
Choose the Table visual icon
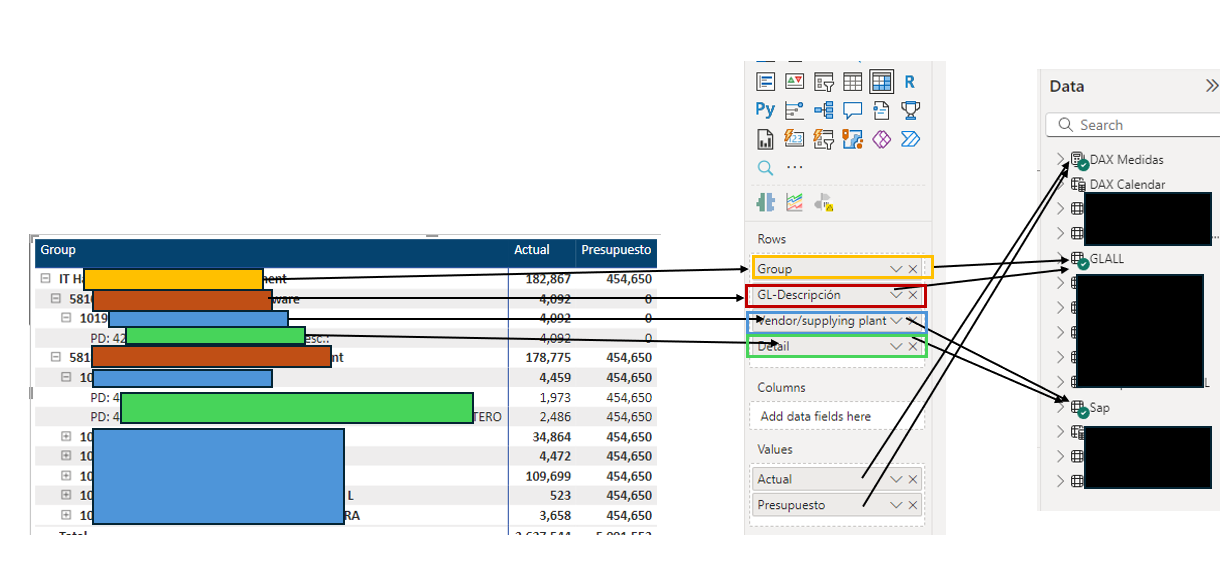coord(853,82)
